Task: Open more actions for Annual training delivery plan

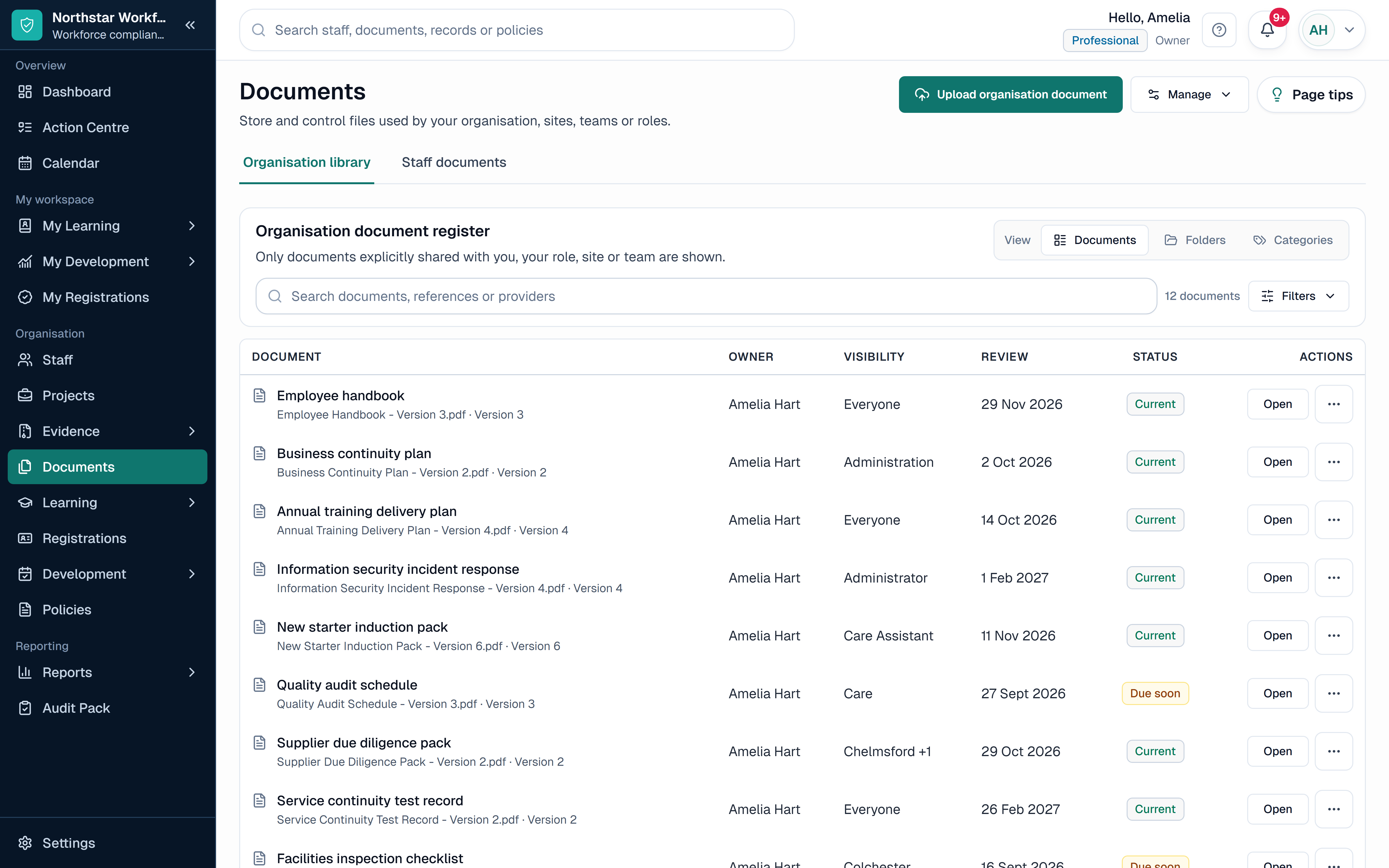Action: [x=1334, y=520]
